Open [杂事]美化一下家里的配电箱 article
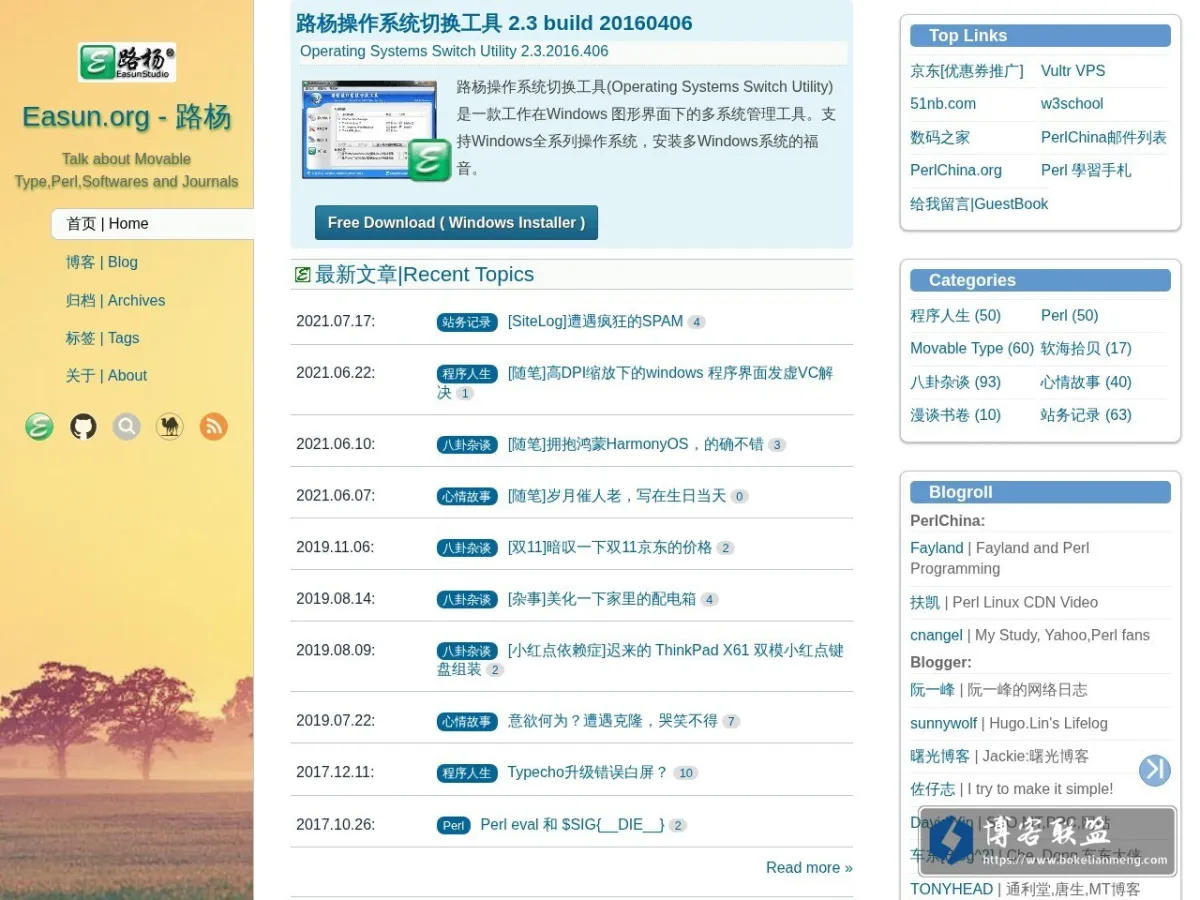 [x=602, y=599]
